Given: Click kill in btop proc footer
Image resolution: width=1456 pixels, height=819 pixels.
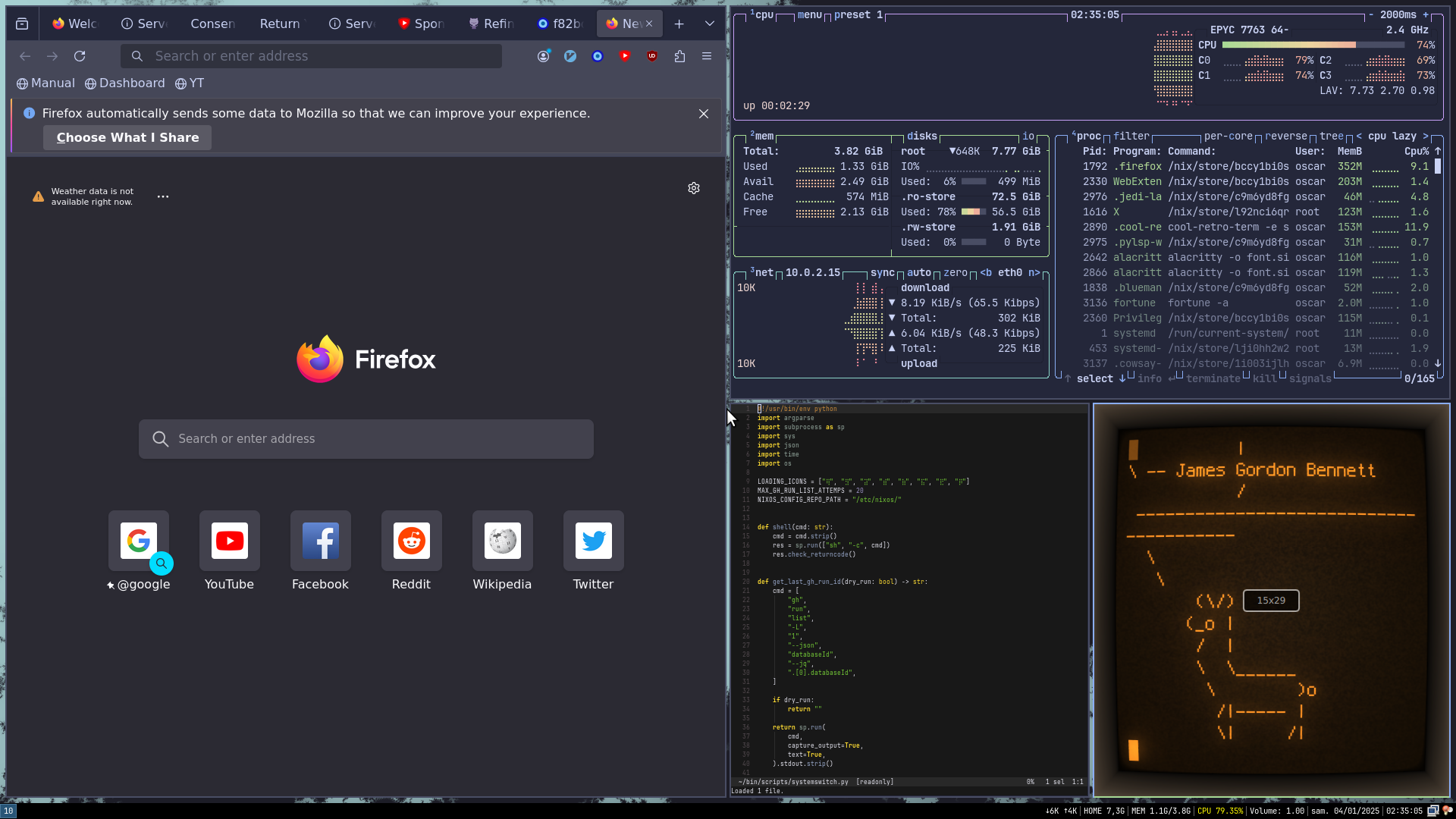Looking at the screenshot, I should tap(1265, 379).
